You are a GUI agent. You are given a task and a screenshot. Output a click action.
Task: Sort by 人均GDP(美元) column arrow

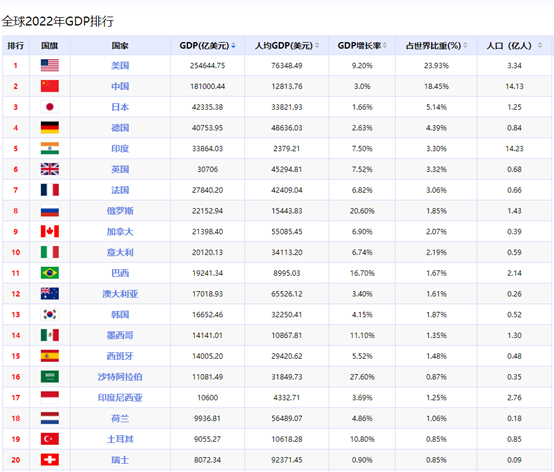click(317, 46)
